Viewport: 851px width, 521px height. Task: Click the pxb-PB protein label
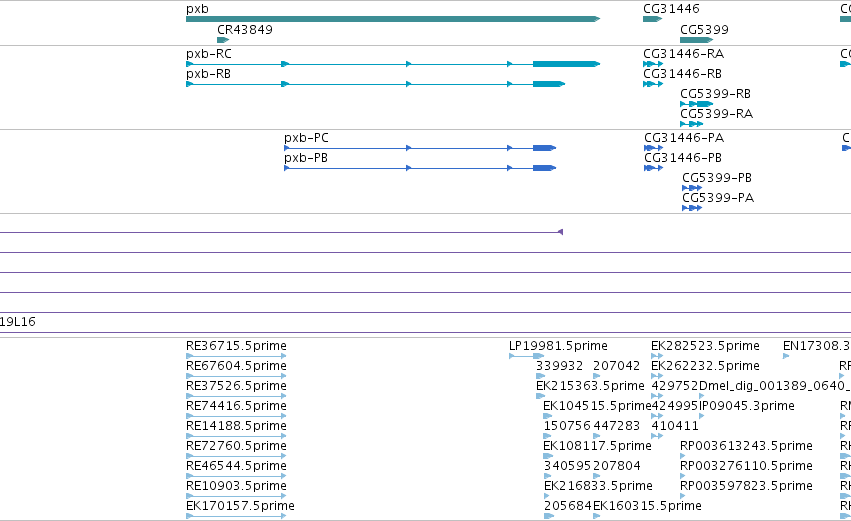[306, 158]
